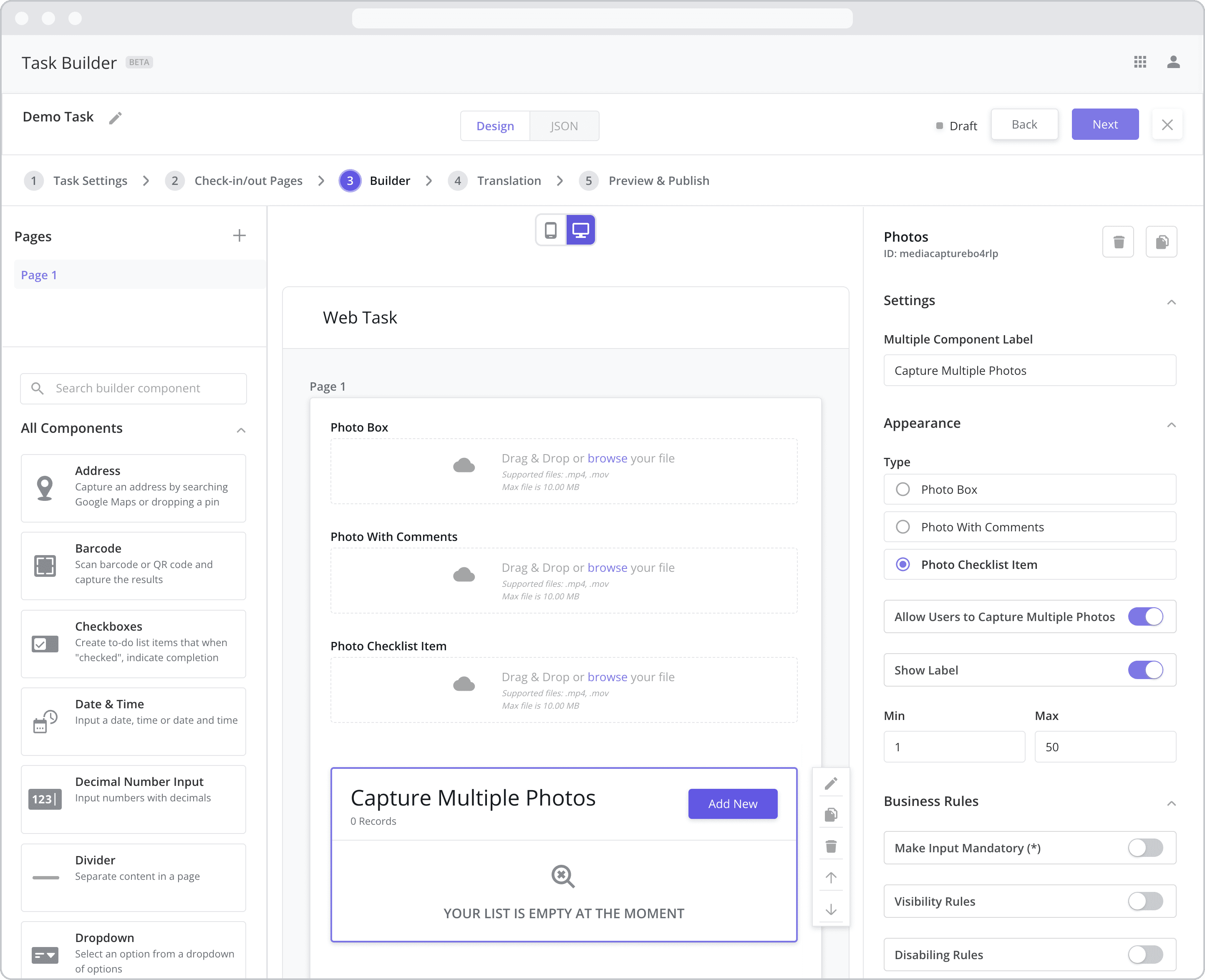Select Photo Checklist Item radio option
Image resolution: width=1205 pixels, height=980 pixels.
pyautogui.click(x=903, y=565)
